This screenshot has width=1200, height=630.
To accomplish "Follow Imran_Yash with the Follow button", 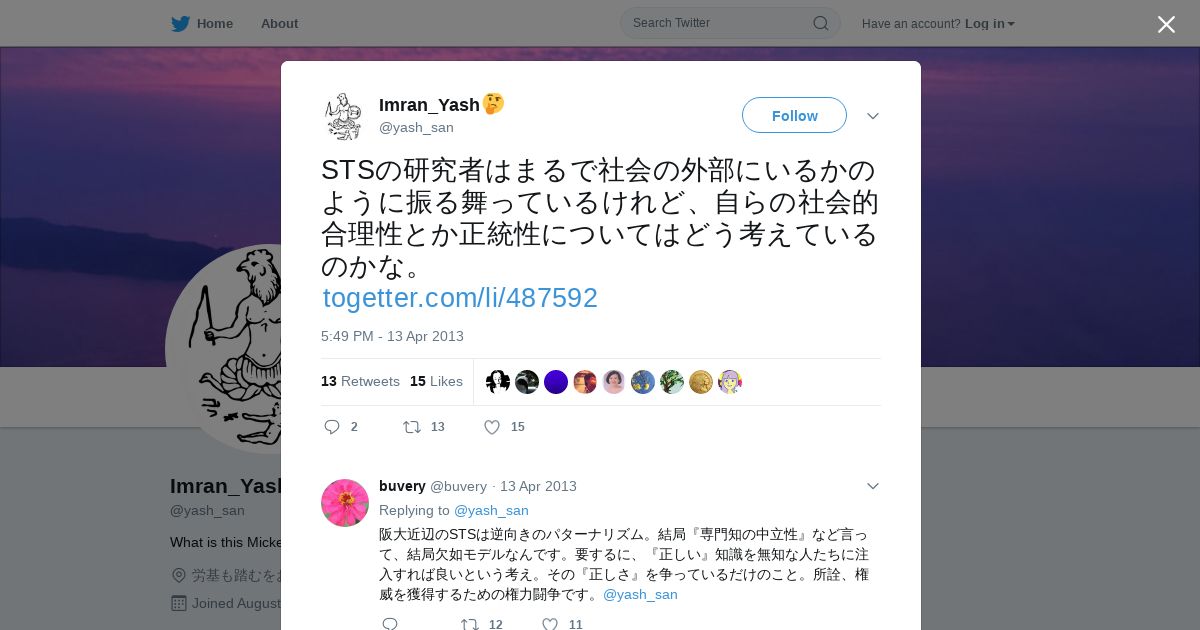I will click(794, 115).
